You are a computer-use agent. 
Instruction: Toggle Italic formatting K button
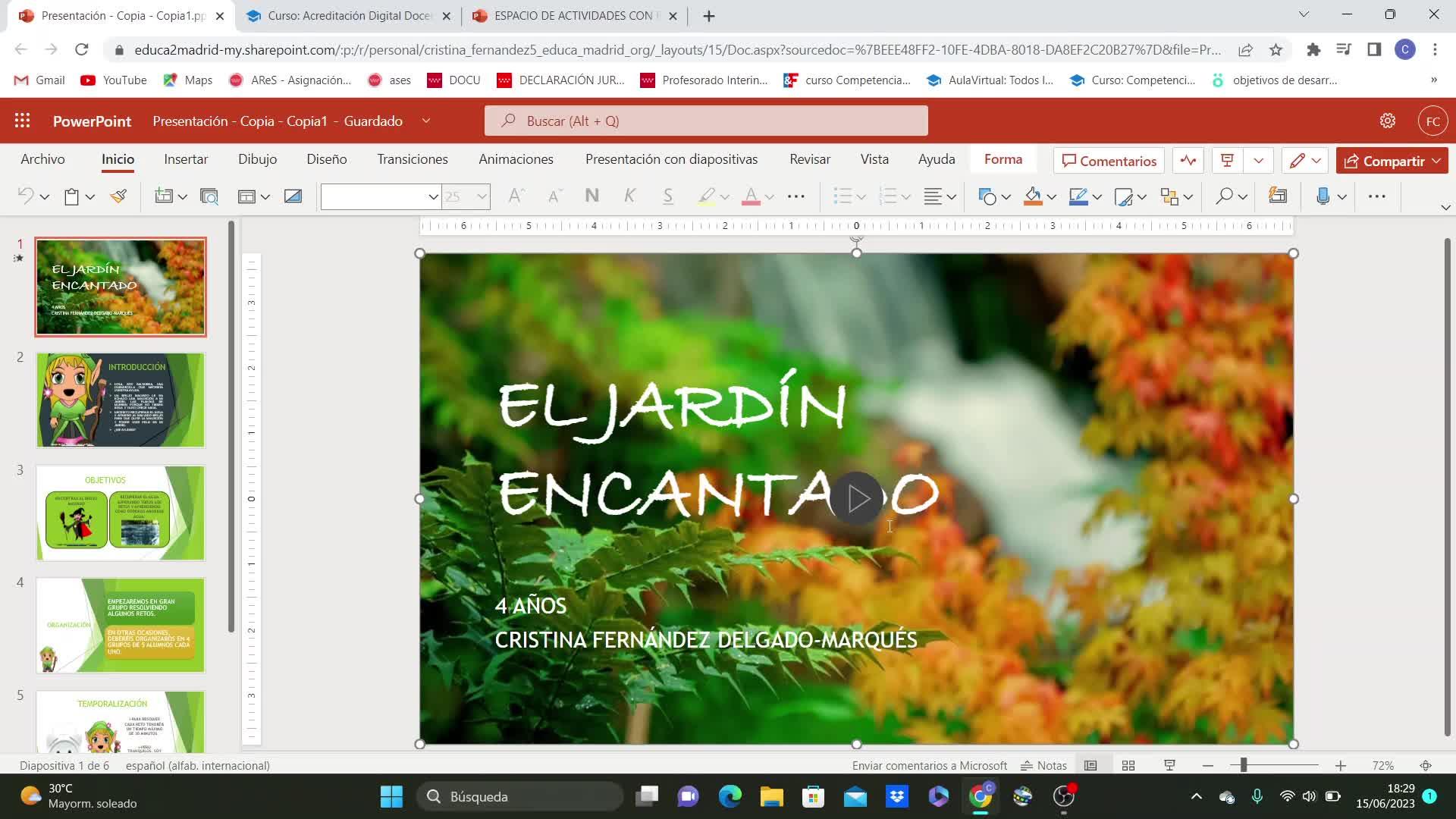629,196
